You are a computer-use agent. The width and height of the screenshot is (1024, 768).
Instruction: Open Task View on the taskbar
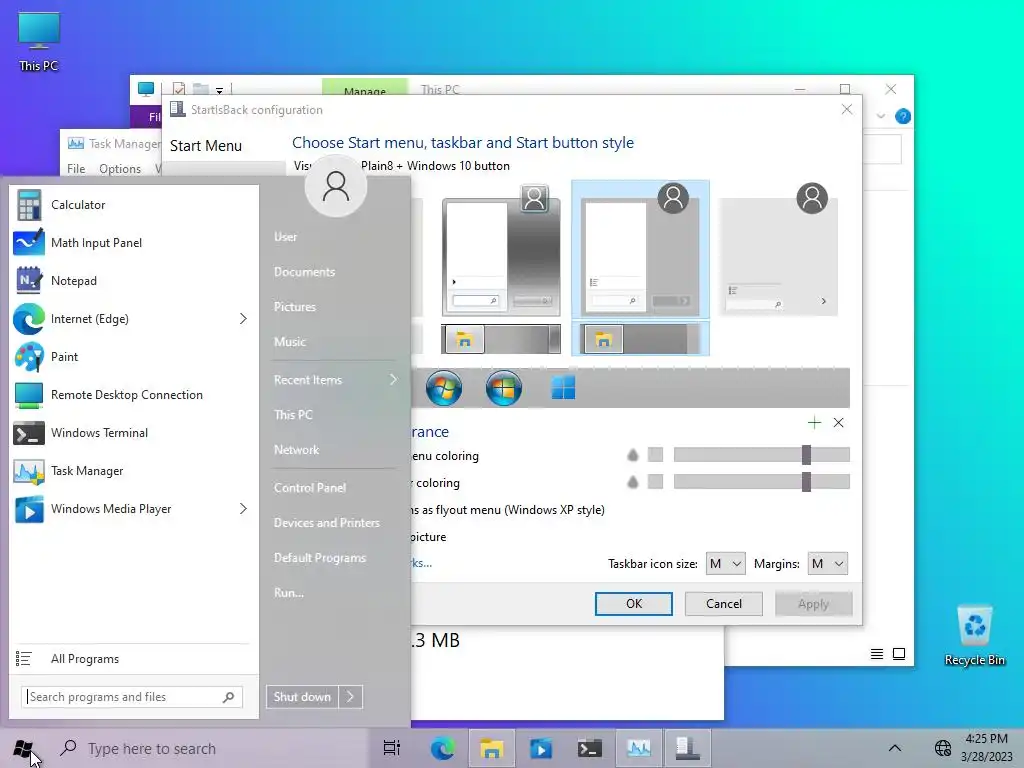392,748
